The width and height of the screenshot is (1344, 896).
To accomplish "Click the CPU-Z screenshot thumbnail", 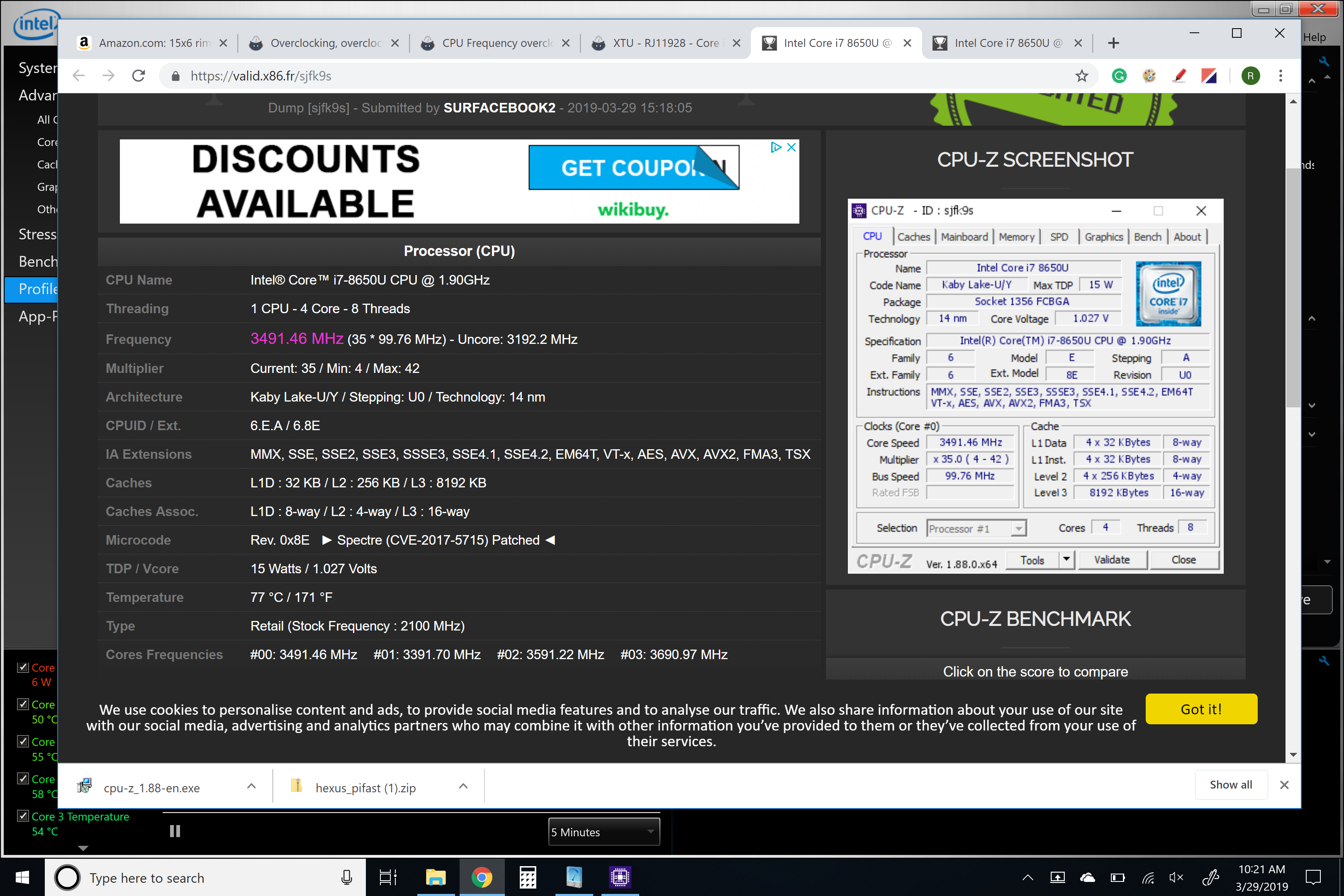I will [x=1035, y=386].
